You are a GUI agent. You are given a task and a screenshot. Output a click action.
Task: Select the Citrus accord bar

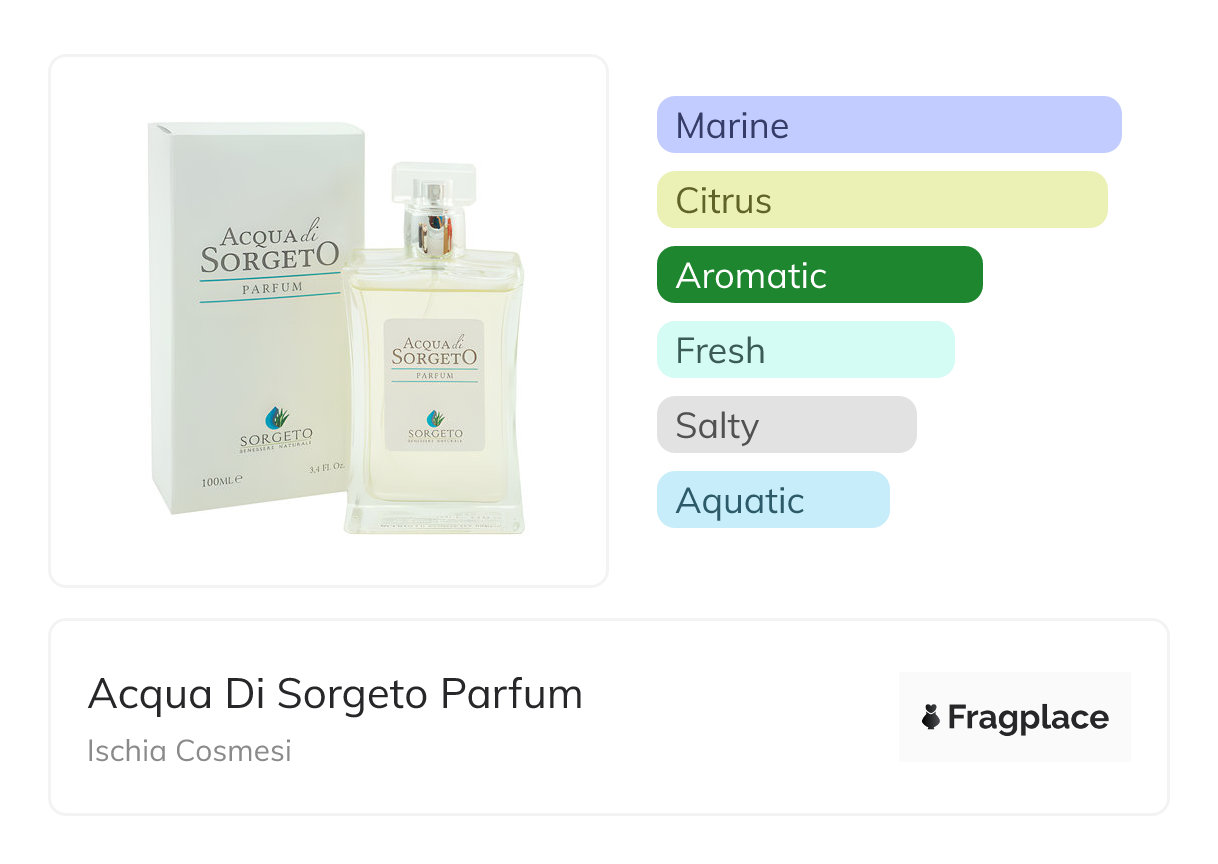881,200
